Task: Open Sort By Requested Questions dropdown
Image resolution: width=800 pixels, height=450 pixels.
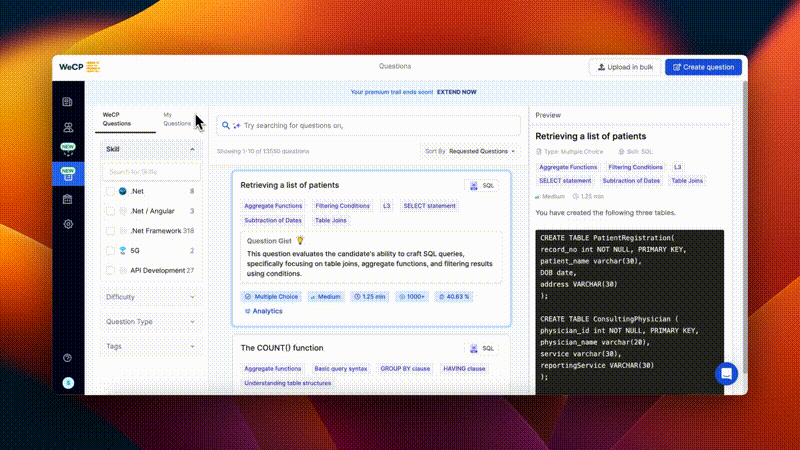Action: click(x=470, y=152)
